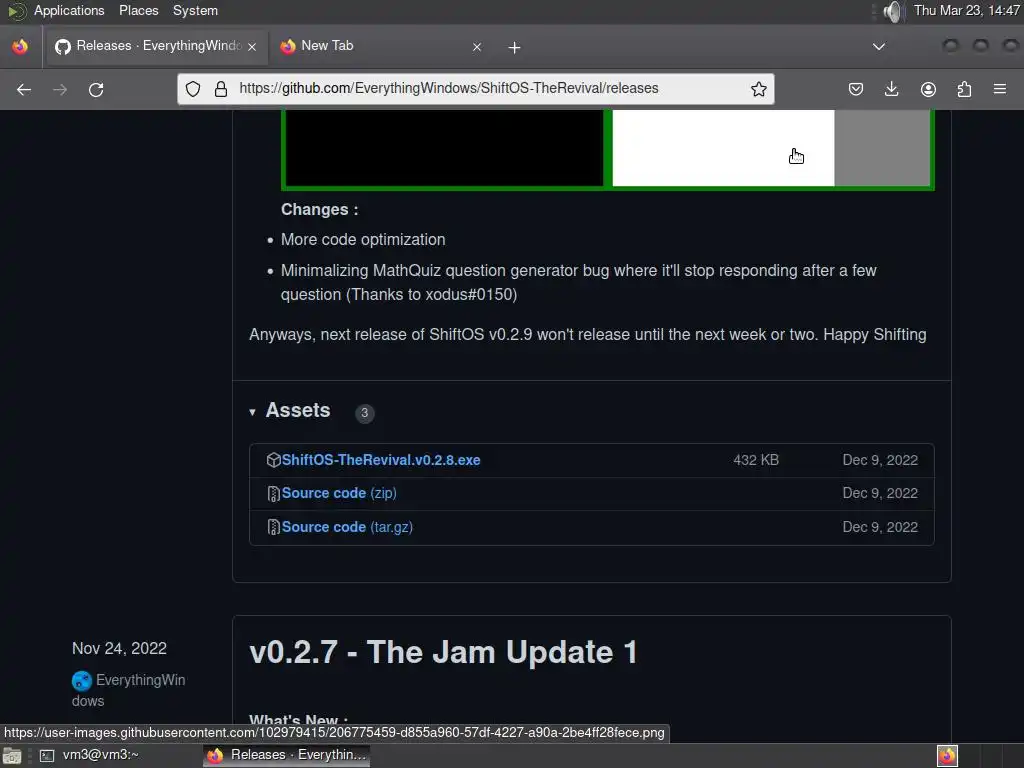
Task: Close the New Tab tab
Action: click(477, 46)
